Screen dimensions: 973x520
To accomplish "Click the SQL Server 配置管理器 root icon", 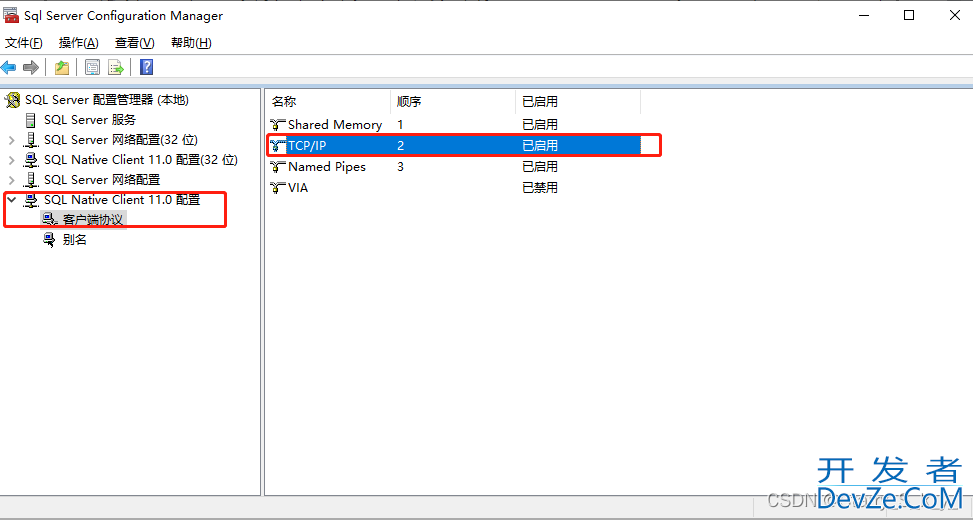I will pos(12,100).
